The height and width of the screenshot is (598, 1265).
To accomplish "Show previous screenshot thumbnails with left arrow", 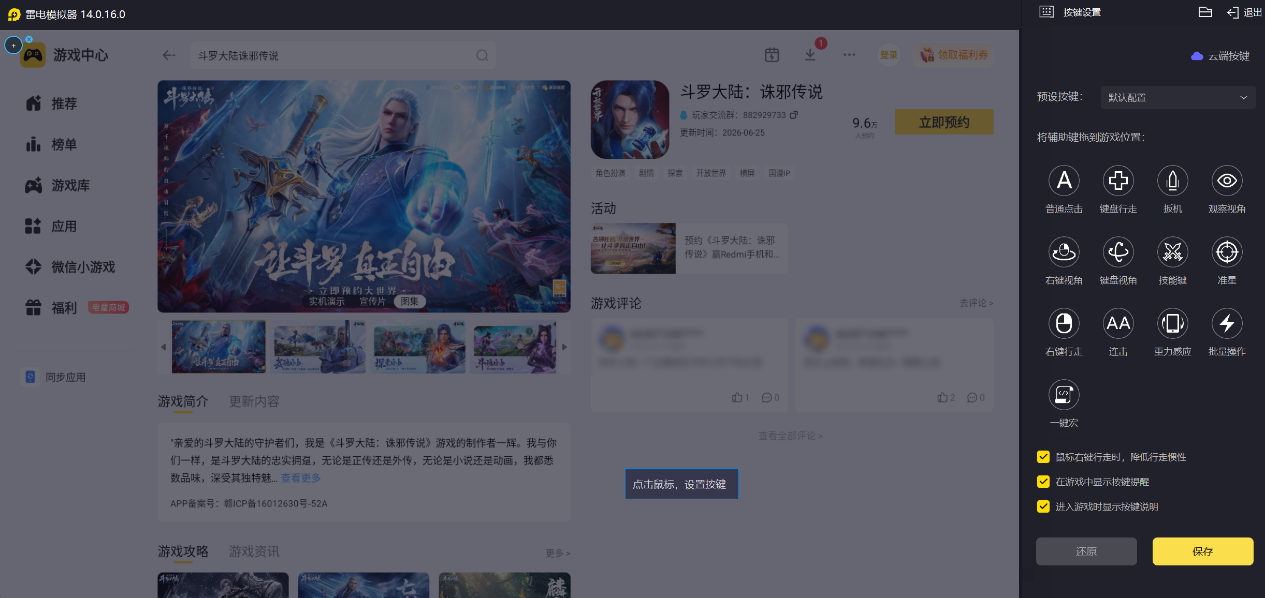I will click(164, 347).
